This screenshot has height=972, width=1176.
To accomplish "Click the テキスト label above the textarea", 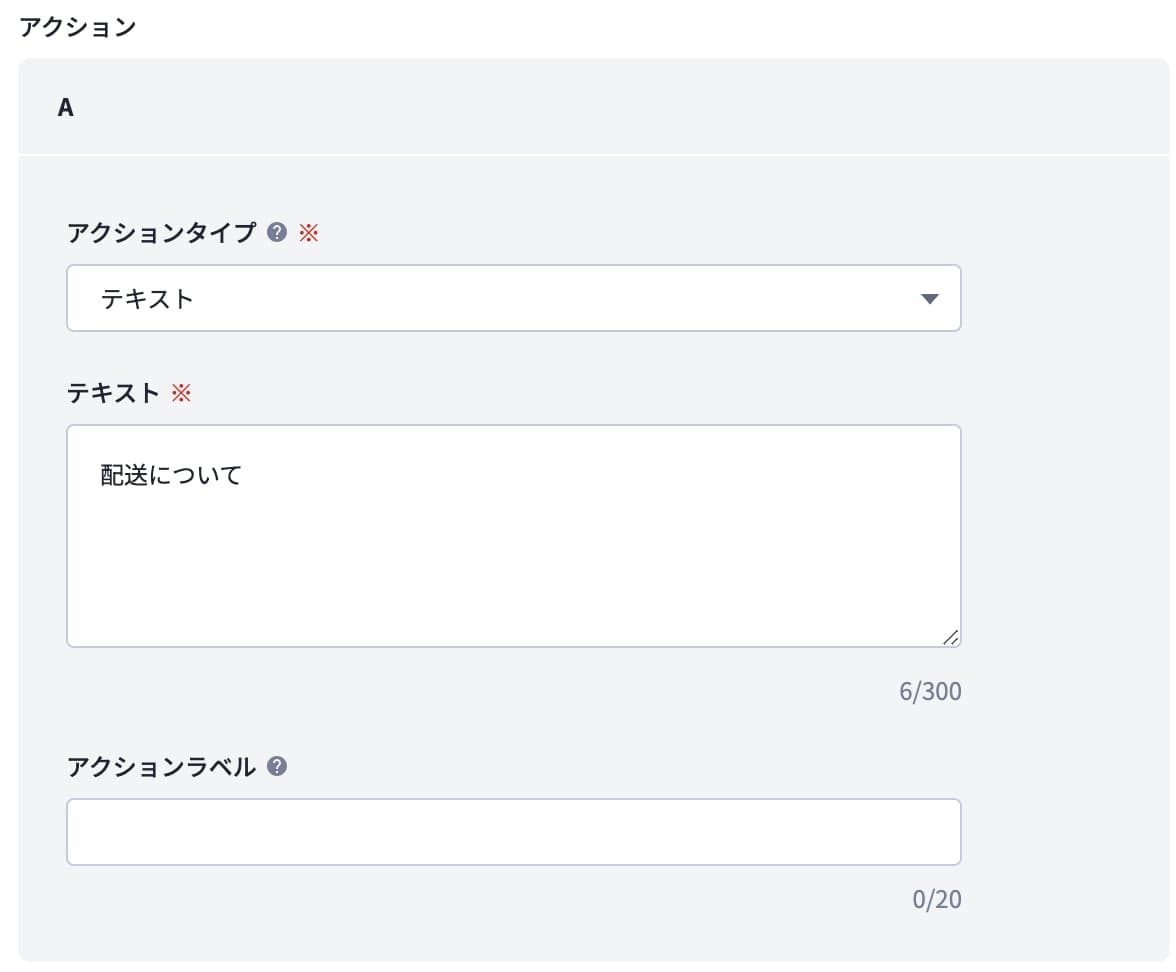I will pos(113,393).
